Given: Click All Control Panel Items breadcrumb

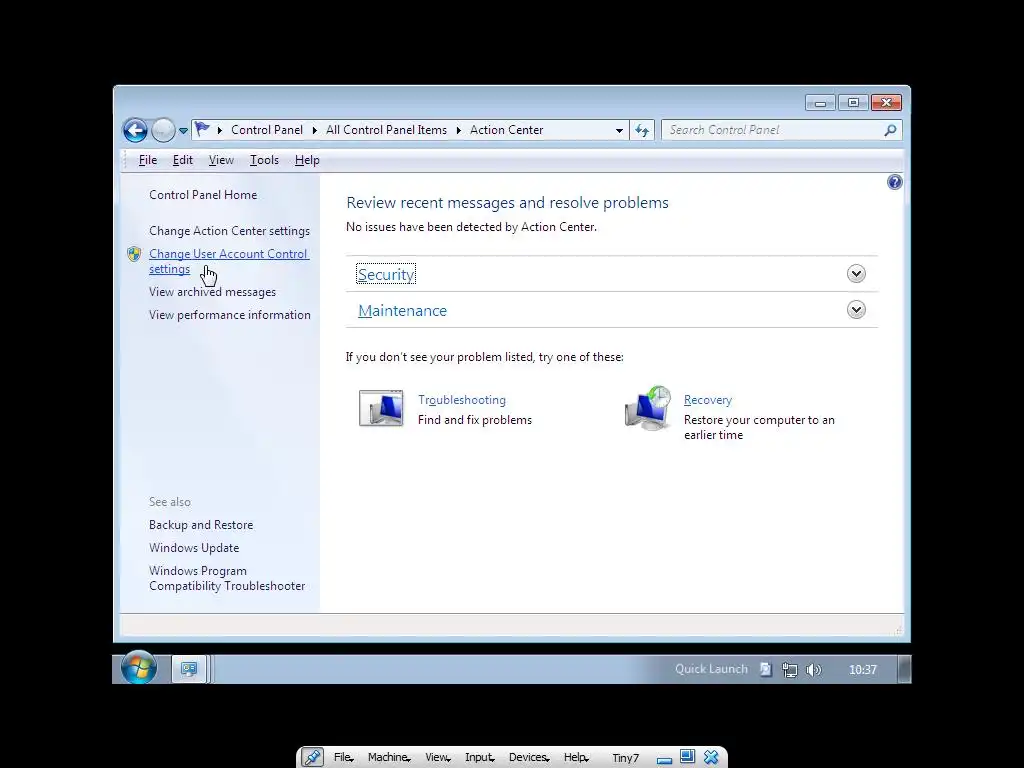Looking at the screenshot, I should point(387,130).
